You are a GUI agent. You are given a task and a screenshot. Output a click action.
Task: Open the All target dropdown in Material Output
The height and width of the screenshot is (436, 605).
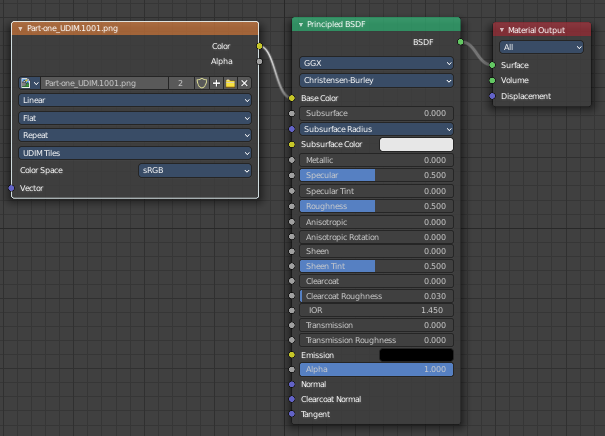click(541, 47)
